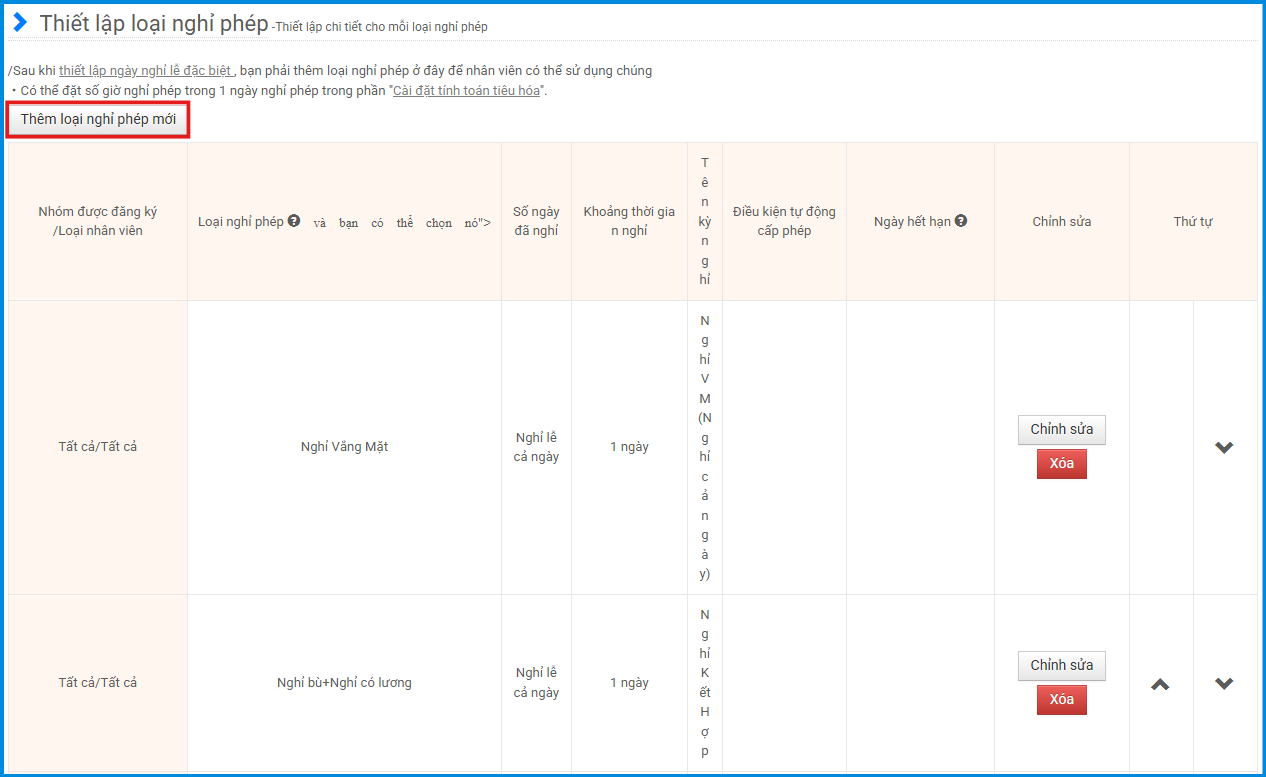Screen dimensions: 1266x777
Task: Move "Nghỉ bù+Nghỉ có lương" down one position
Action: click(1224, 684)
